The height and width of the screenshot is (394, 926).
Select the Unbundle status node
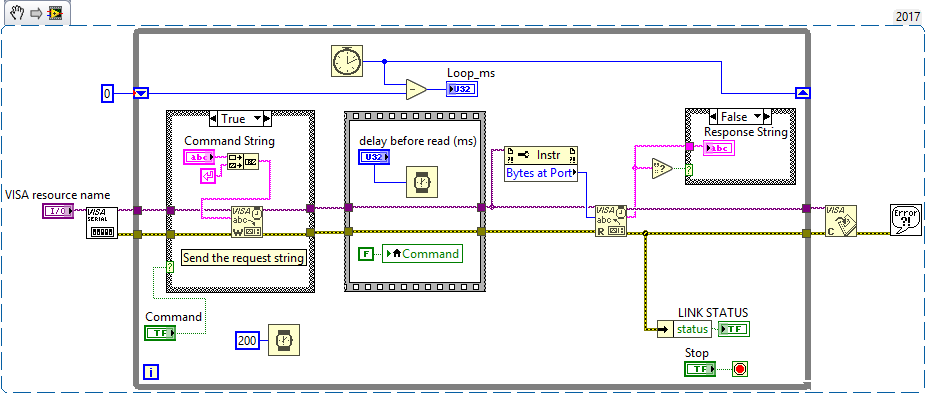pos(684,329)
